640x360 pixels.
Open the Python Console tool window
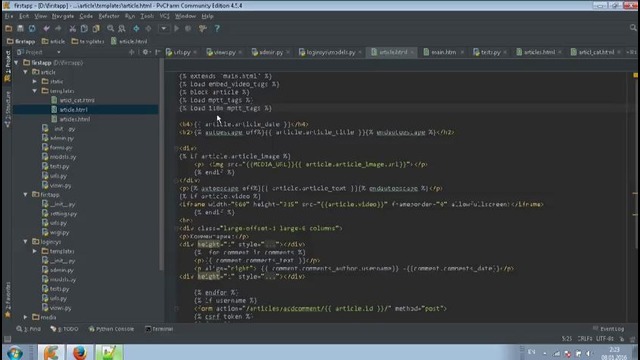[111, 329]
